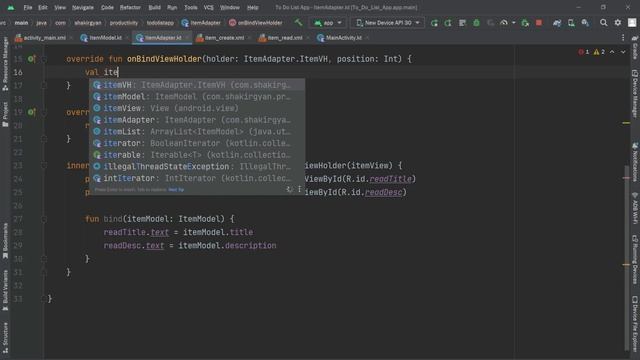
Task: Open IDE settings gear icon
Action: click(x=618, y=23)
